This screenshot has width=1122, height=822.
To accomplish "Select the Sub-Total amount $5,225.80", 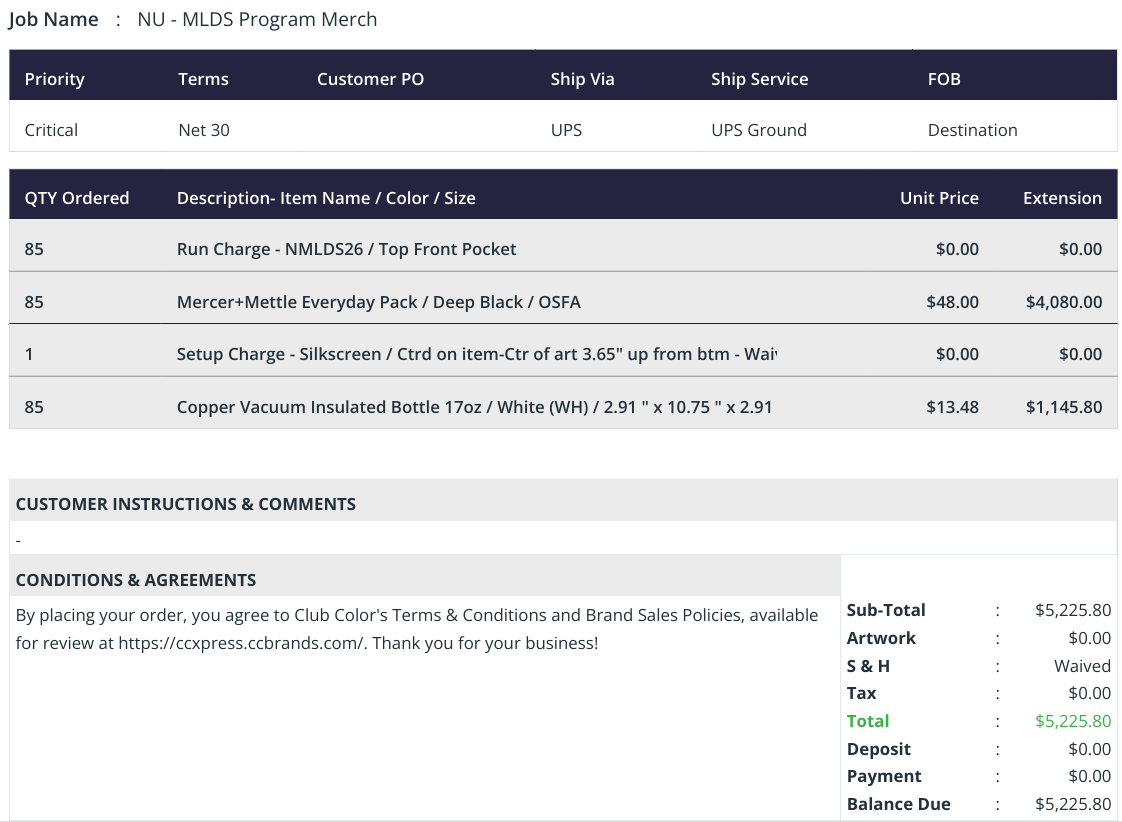I will pos(1073,610).
